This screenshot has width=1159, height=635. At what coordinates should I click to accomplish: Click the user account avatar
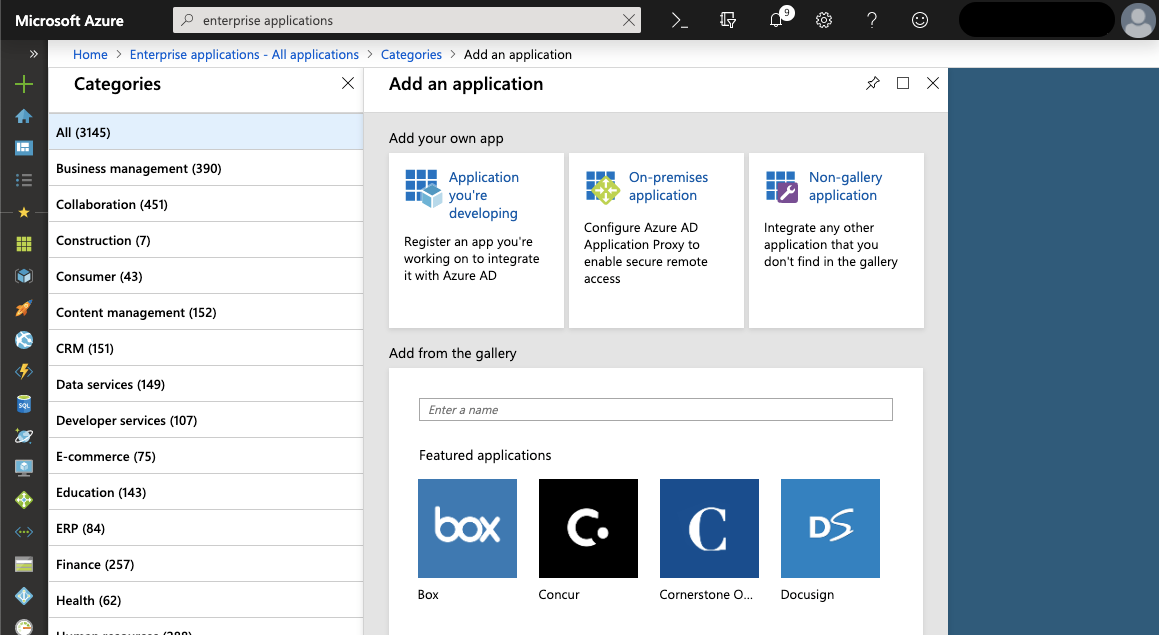[1138, 20]
